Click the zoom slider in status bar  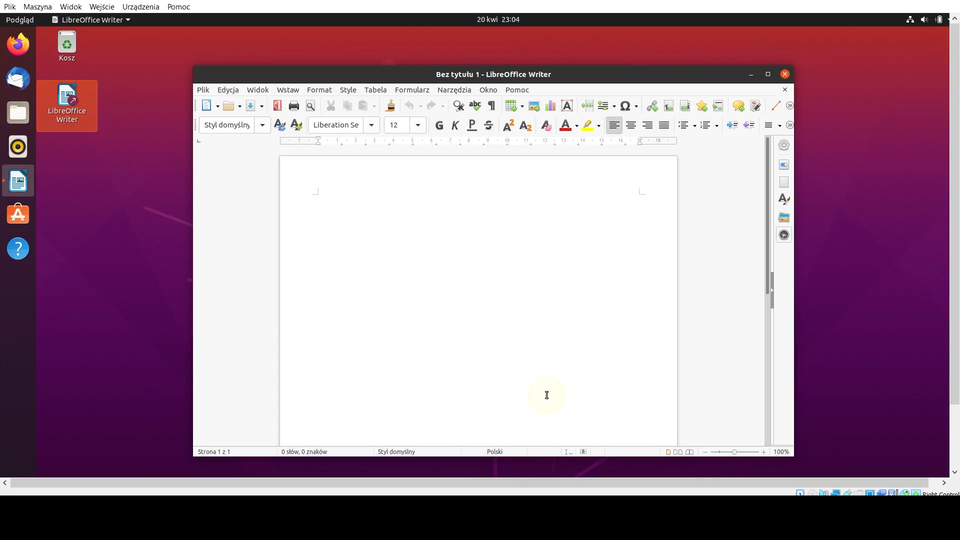(734, 452)
